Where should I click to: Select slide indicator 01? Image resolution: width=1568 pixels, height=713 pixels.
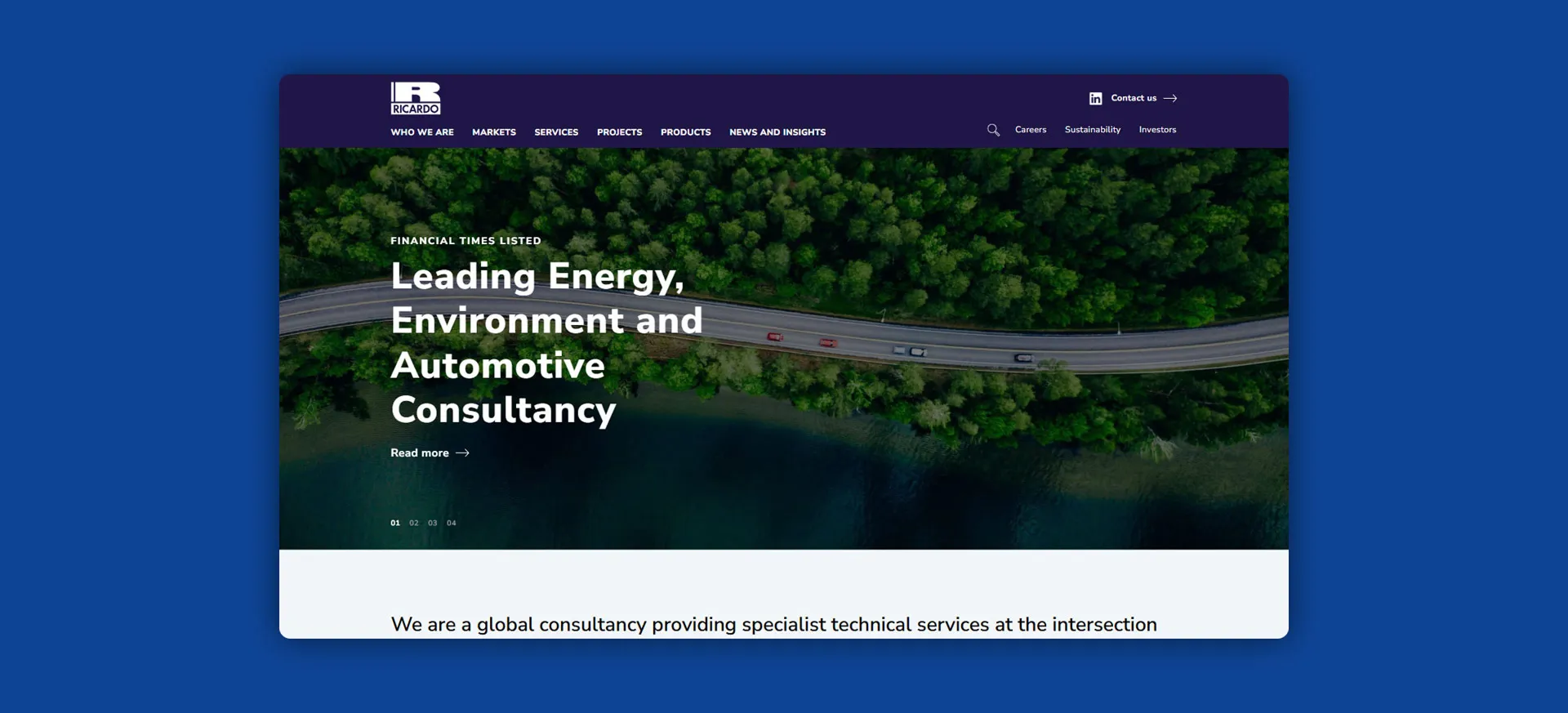(x=395, y=524)
